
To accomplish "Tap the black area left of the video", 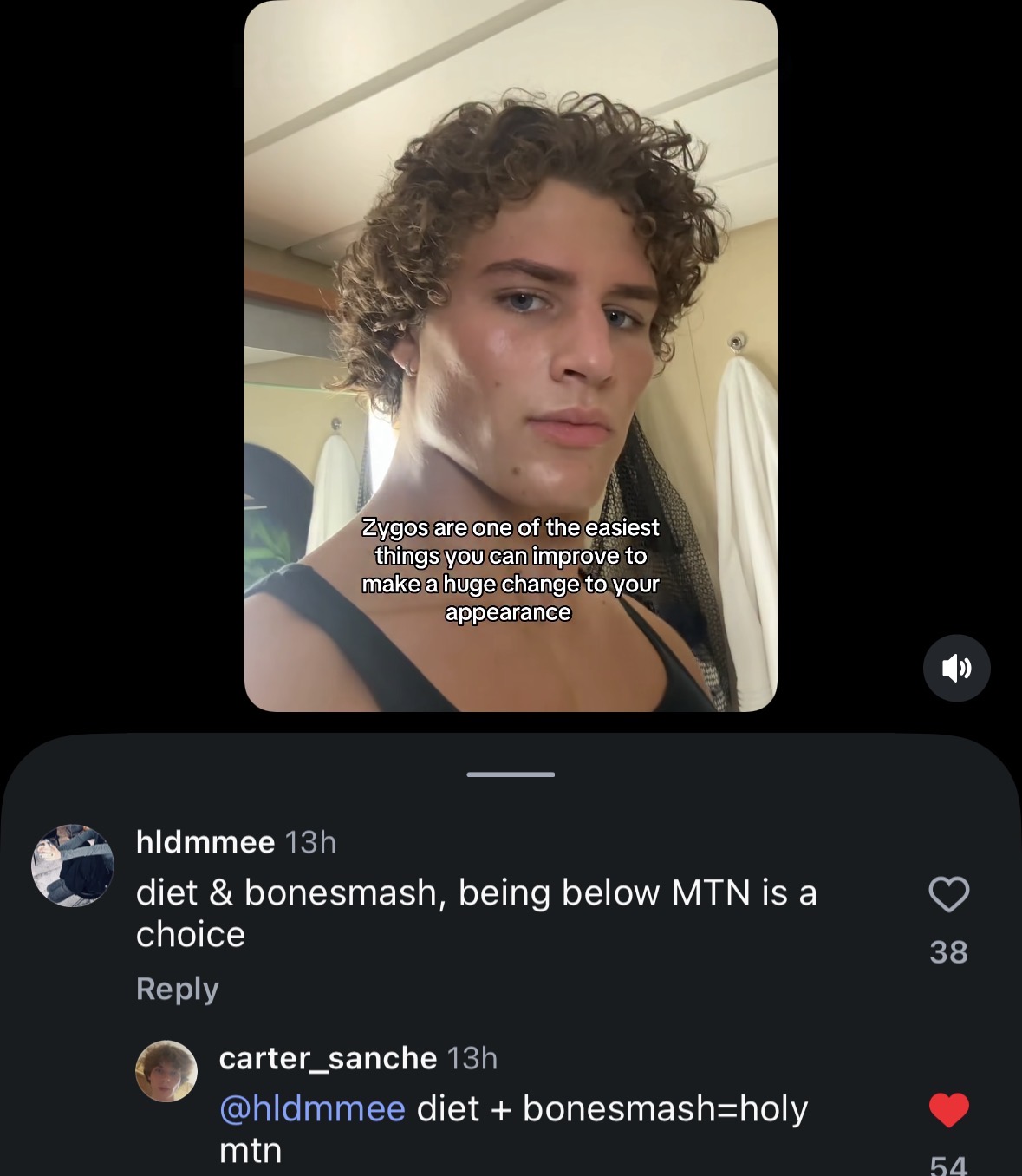I will [x=121, y=356].
